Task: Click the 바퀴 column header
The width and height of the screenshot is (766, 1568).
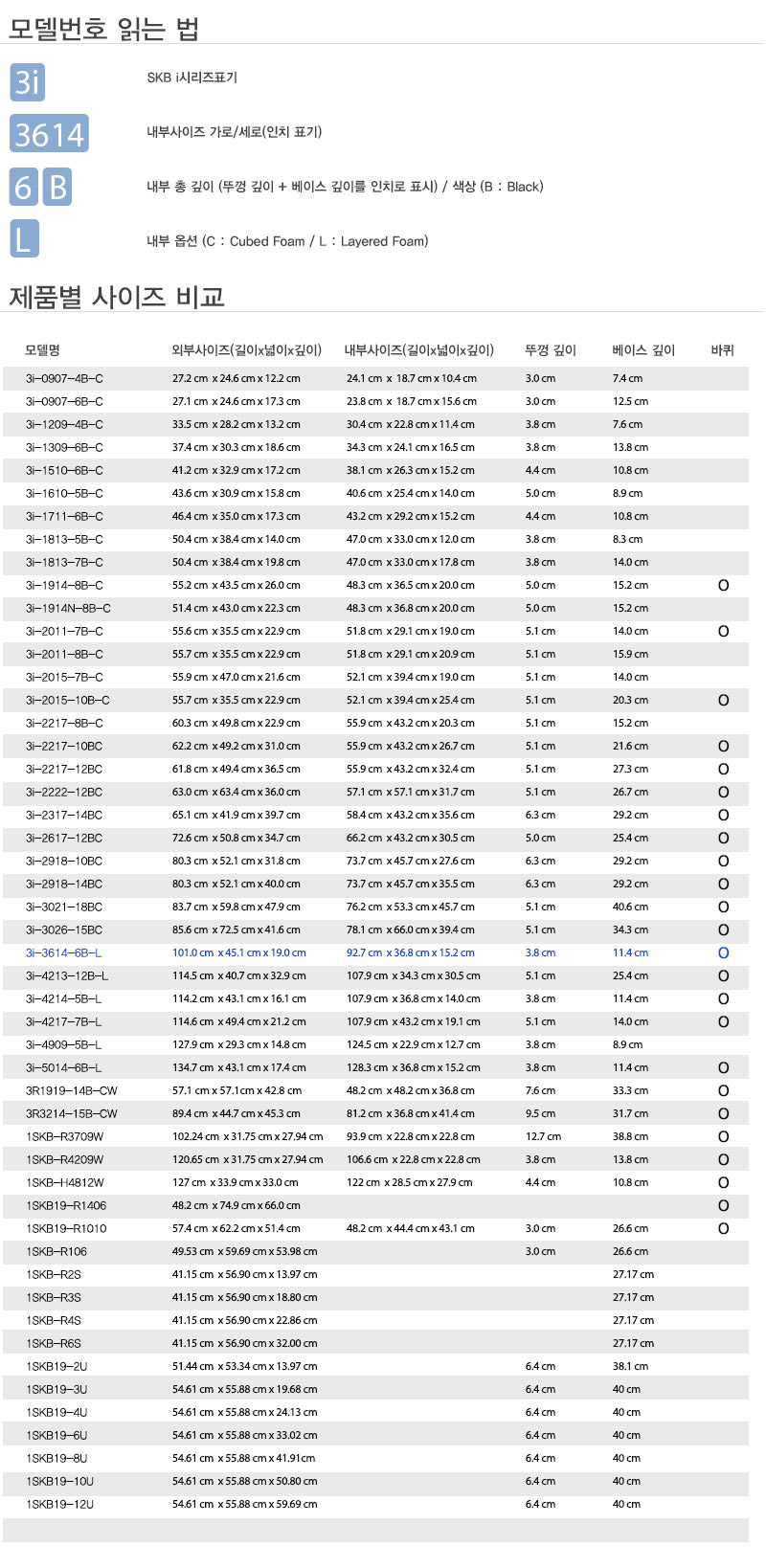Action: (x=723, y=350)
